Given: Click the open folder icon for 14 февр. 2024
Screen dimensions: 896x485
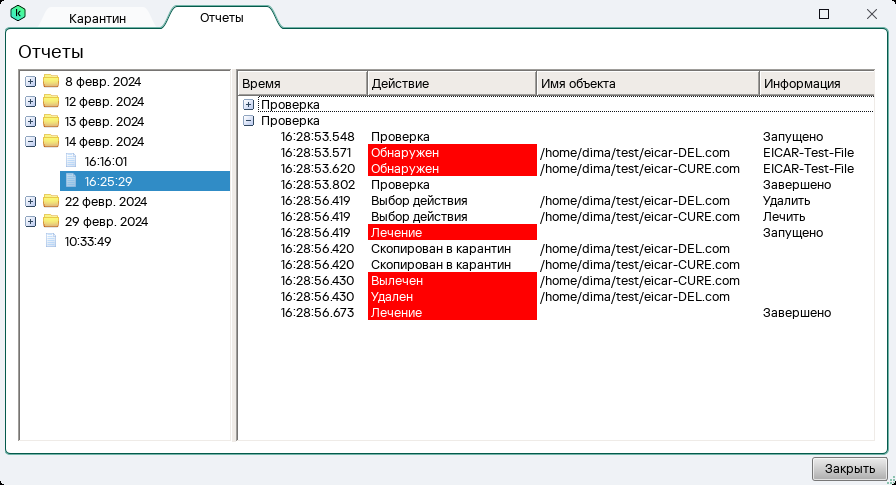Looking at the screenshot, I should pos(51,141).
